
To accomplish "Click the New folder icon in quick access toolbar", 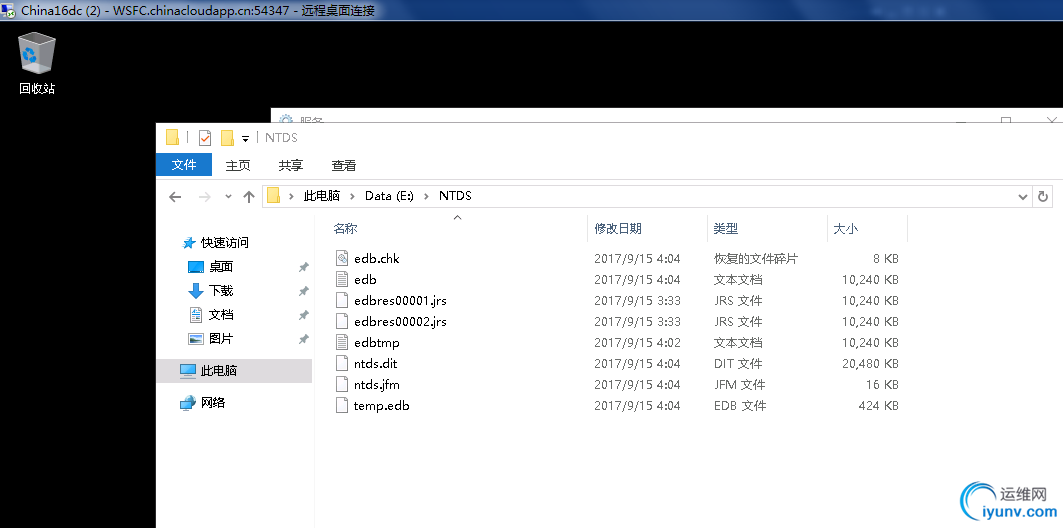I will [228, 138].
